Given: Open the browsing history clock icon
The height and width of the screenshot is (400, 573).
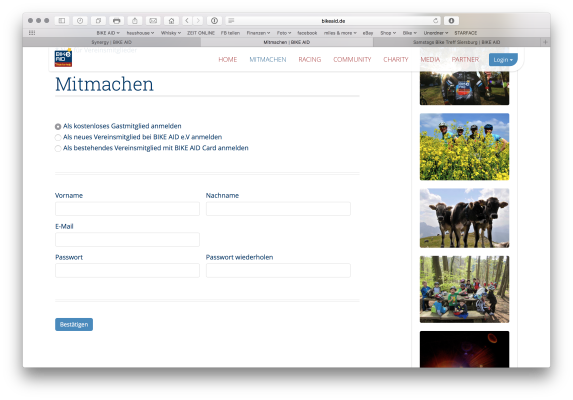Looking at the screenshot, I should tap(80, 21).
